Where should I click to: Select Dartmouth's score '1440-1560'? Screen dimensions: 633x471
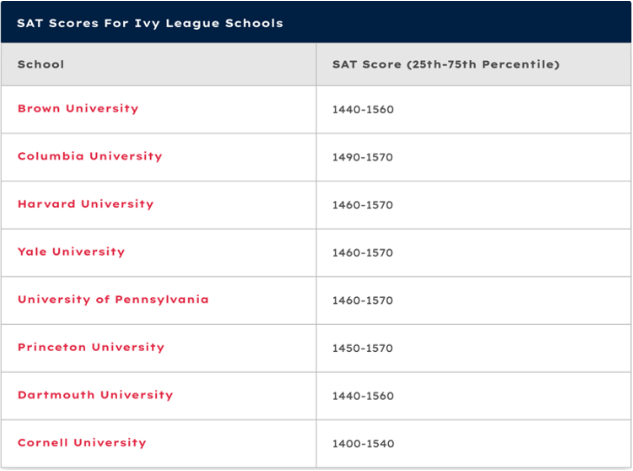point(363,396)
